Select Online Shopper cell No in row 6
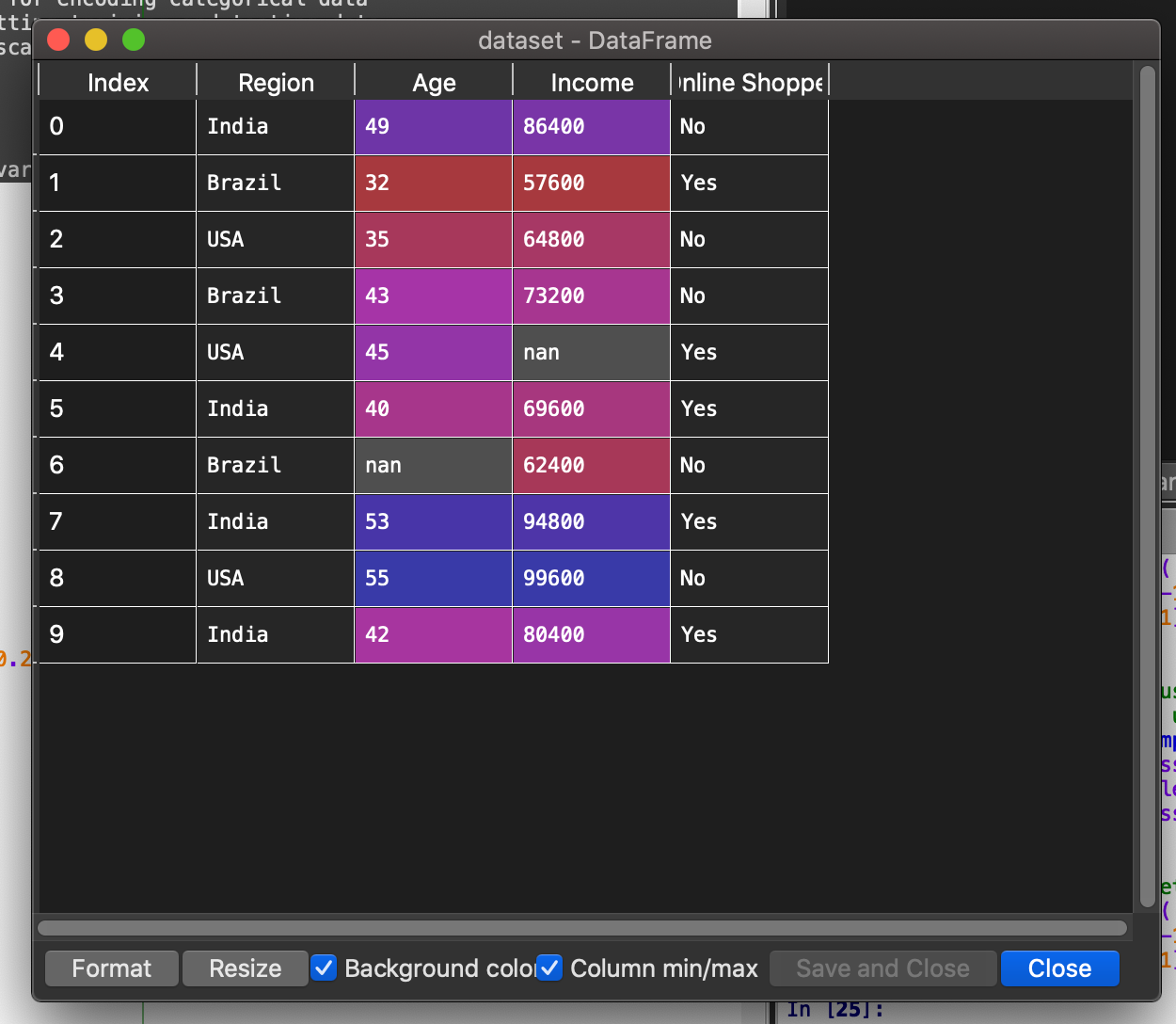Viewport: 1176px width, 1024px height. pyautogui.click(x=749, y=466)
